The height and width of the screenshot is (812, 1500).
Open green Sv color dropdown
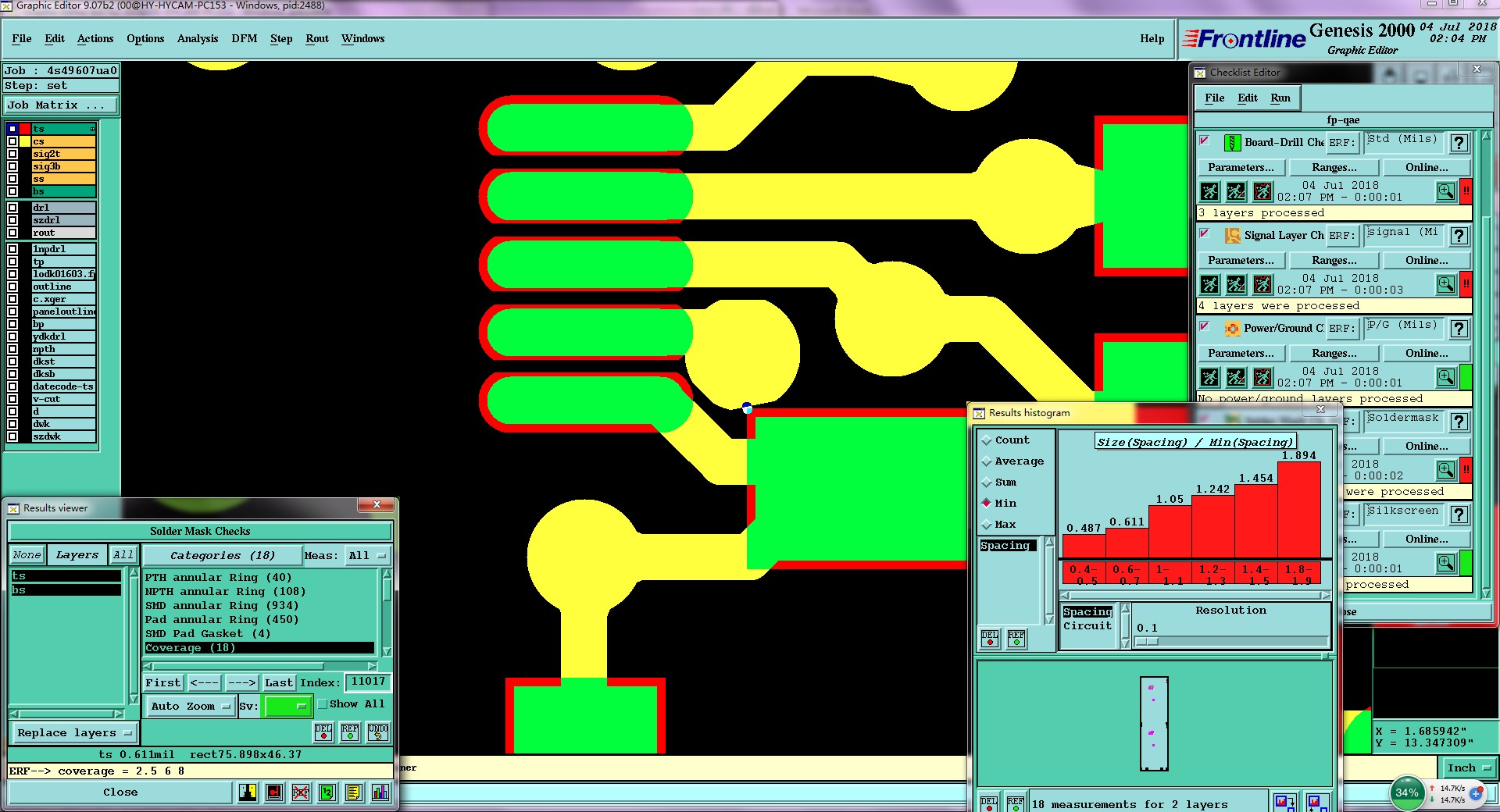288,706
